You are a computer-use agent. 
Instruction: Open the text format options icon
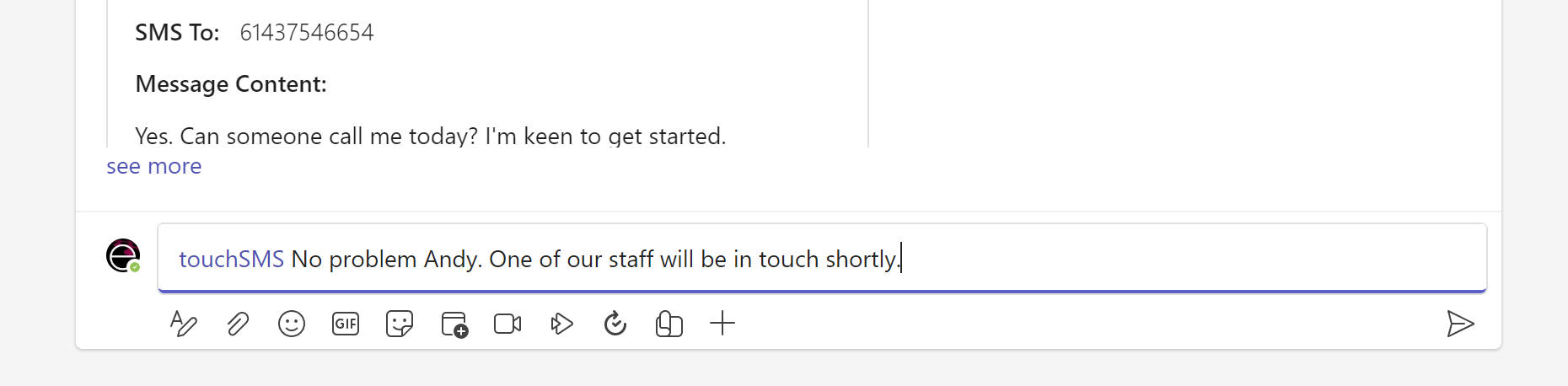[183, 324]
